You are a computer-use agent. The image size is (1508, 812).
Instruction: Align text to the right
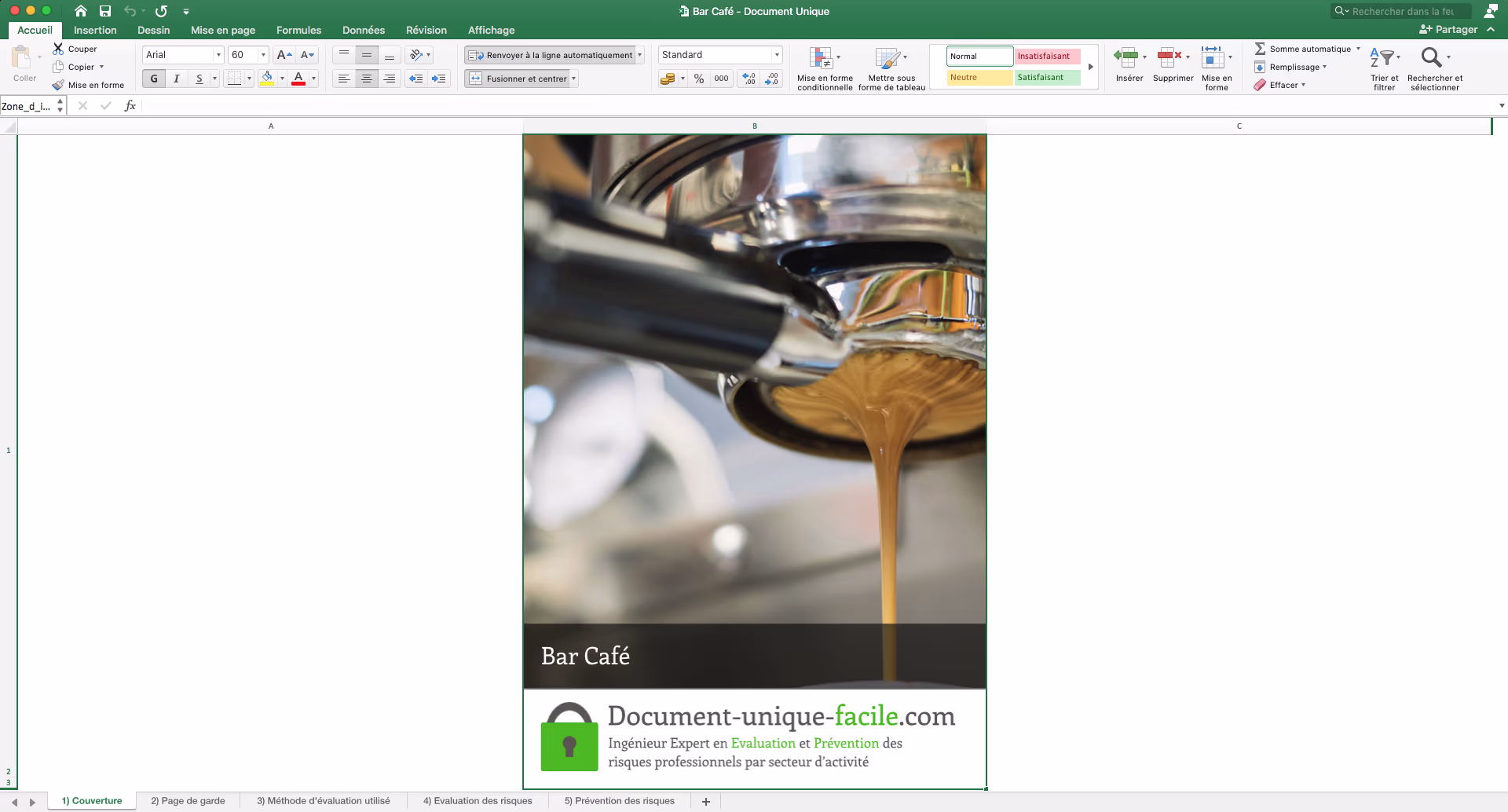pos(390,79)
